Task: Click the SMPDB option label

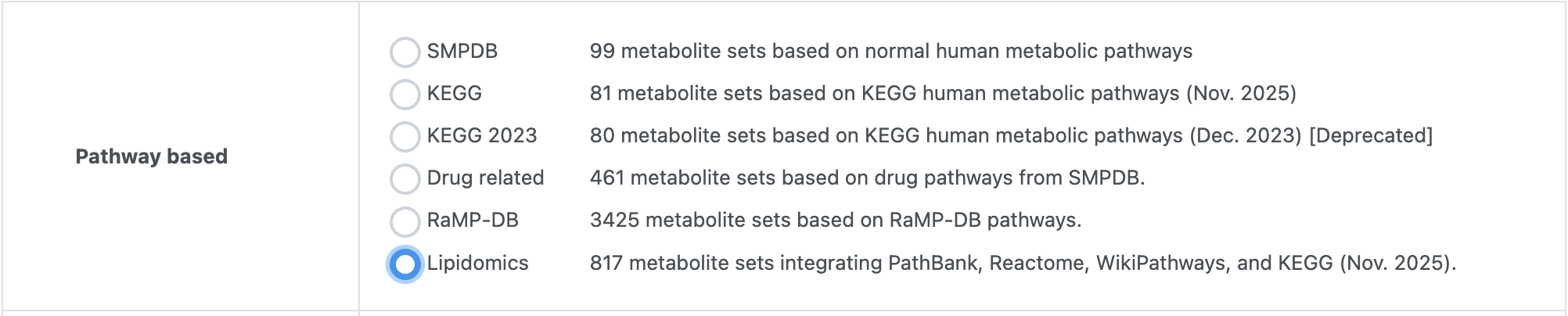Action: (x=462, y=52)
